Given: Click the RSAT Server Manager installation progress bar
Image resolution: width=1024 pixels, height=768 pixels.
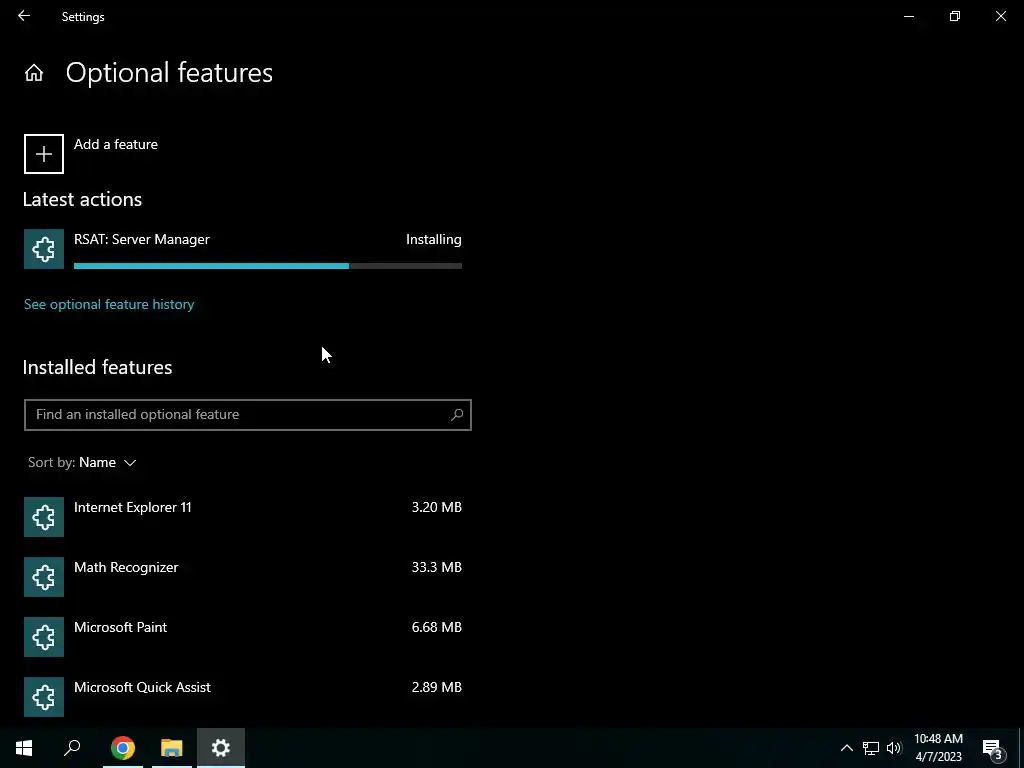Looking at the screenshot, I should click(268, 266).
